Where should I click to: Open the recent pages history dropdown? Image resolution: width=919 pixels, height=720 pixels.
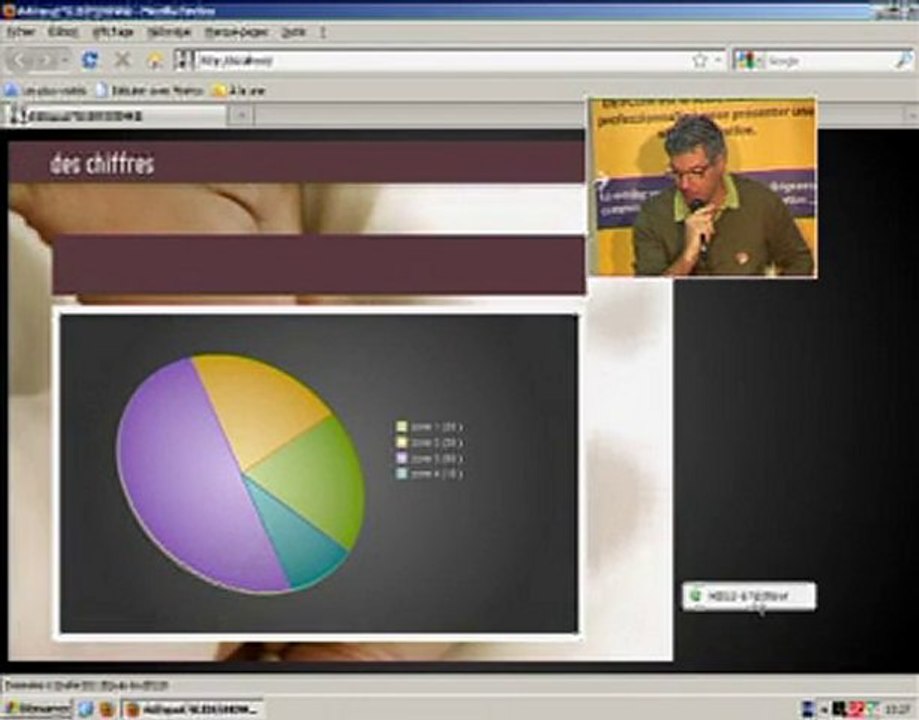click(64, 60)
